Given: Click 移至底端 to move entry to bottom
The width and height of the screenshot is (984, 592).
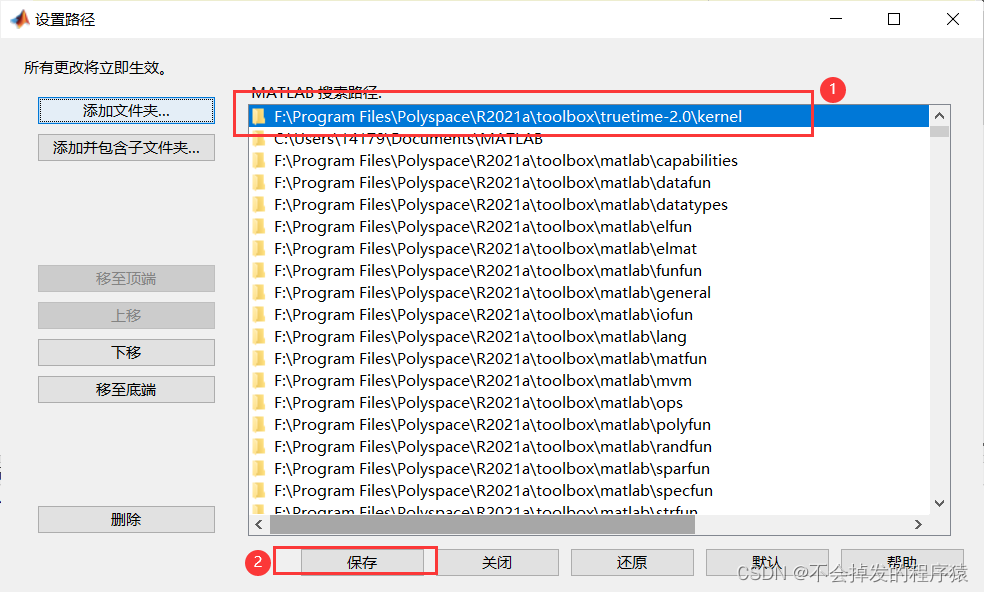Looking at the screenshot, I should (126, 389).
